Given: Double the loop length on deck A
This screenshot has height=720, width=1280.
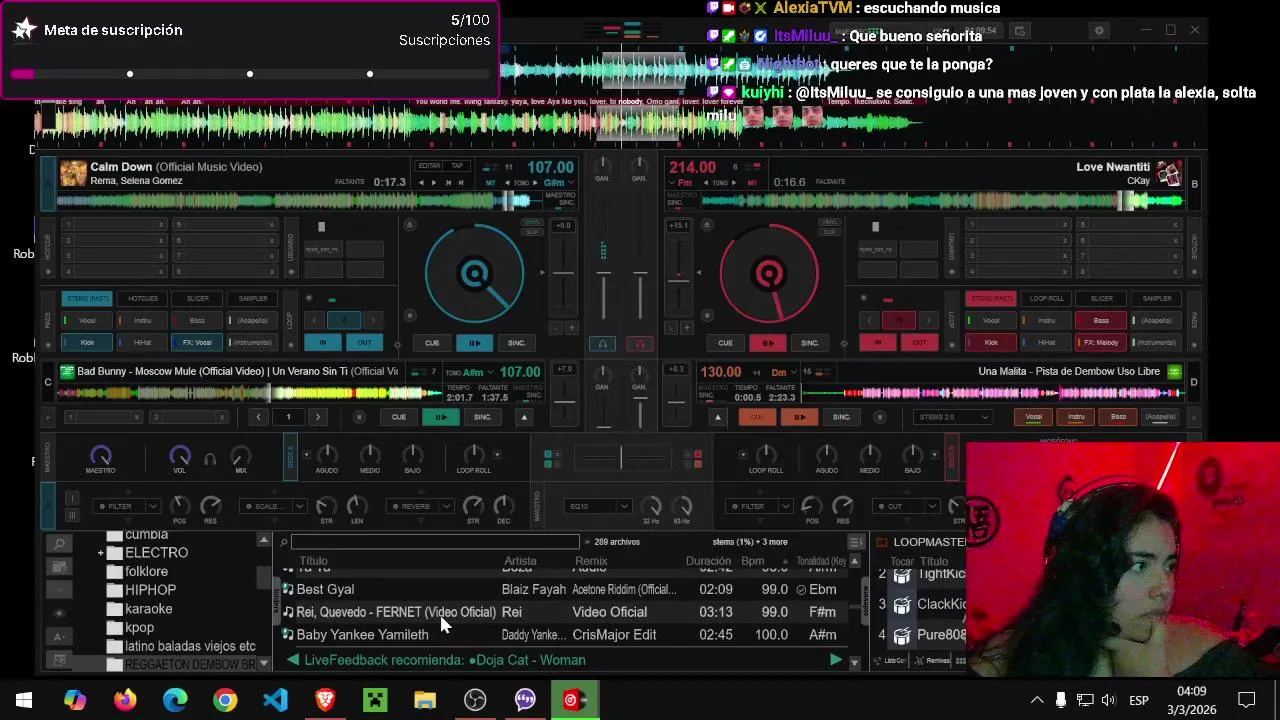Looking at the screenshot, I should pyautogui.click(x=373, y=320).
